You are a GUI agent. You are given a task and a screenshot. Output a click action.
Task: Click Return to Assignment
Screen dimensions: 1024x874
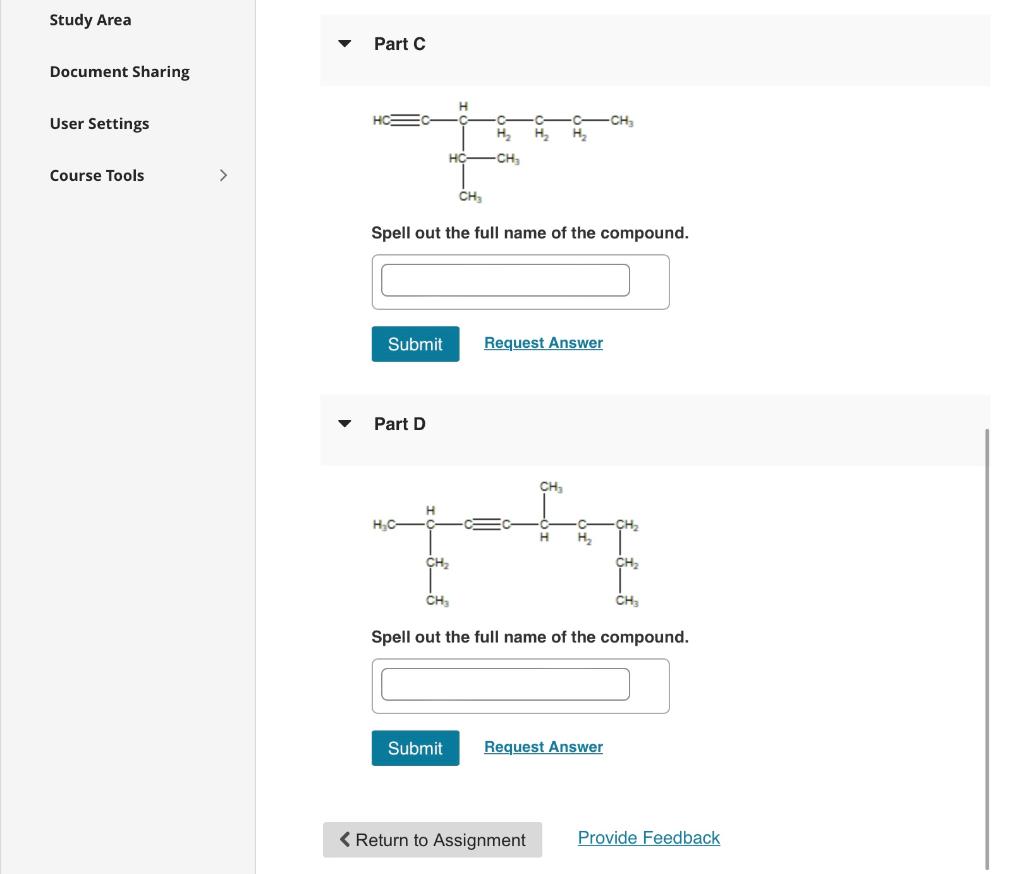(432, 840)
